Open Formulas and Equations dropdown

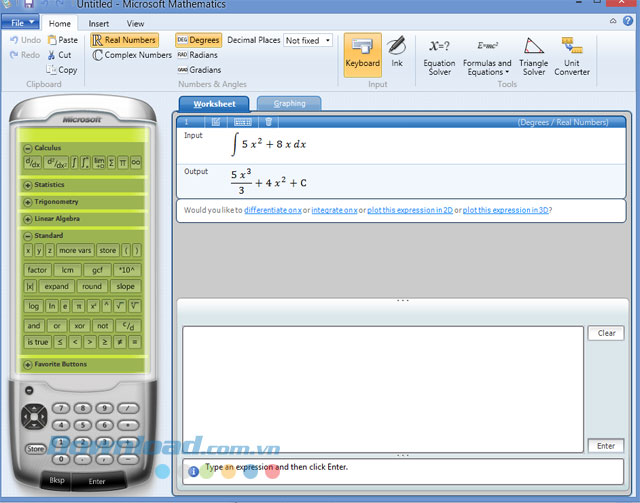click(x=487, y=56)
